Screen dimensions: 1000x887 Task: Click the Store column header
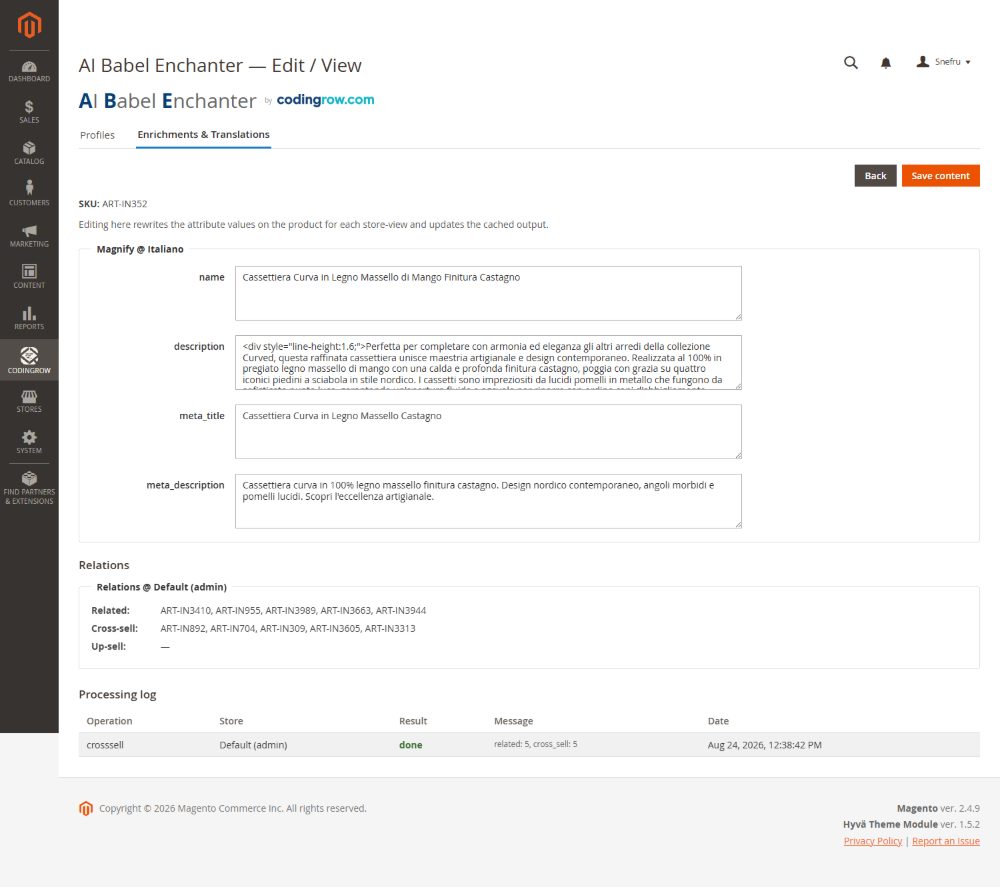coord(232,721)
